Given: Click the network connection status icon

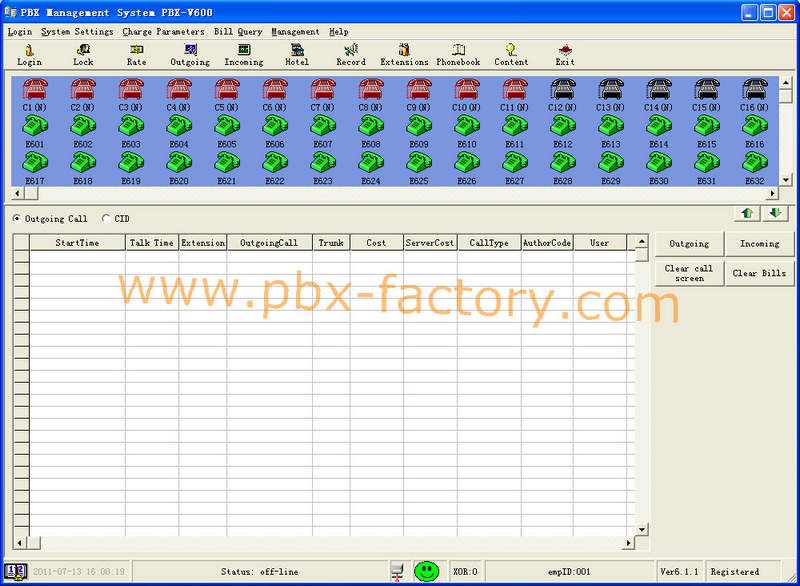Looking at the screenshot, I should coord(397,572).
